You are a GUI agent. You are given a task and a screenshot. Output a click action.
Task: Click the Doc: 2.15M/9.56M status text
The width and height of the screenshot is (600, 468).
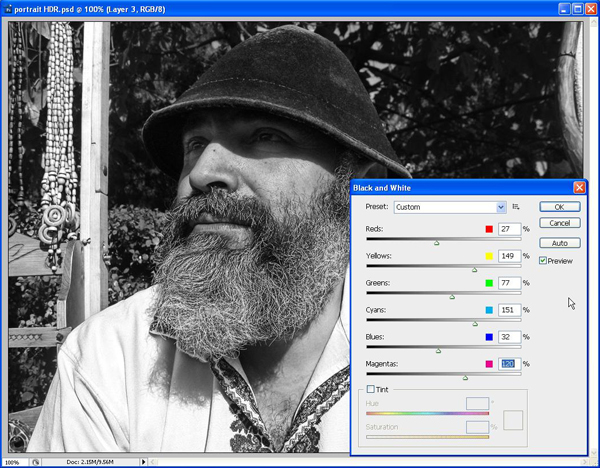point(90,462)
